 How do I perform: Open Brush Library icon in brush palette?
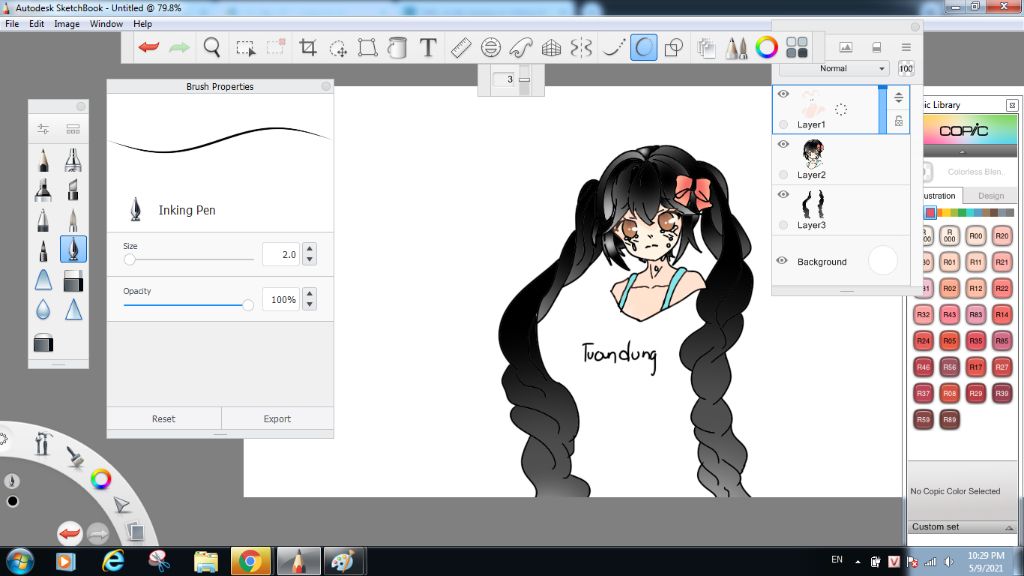[73, 129]
